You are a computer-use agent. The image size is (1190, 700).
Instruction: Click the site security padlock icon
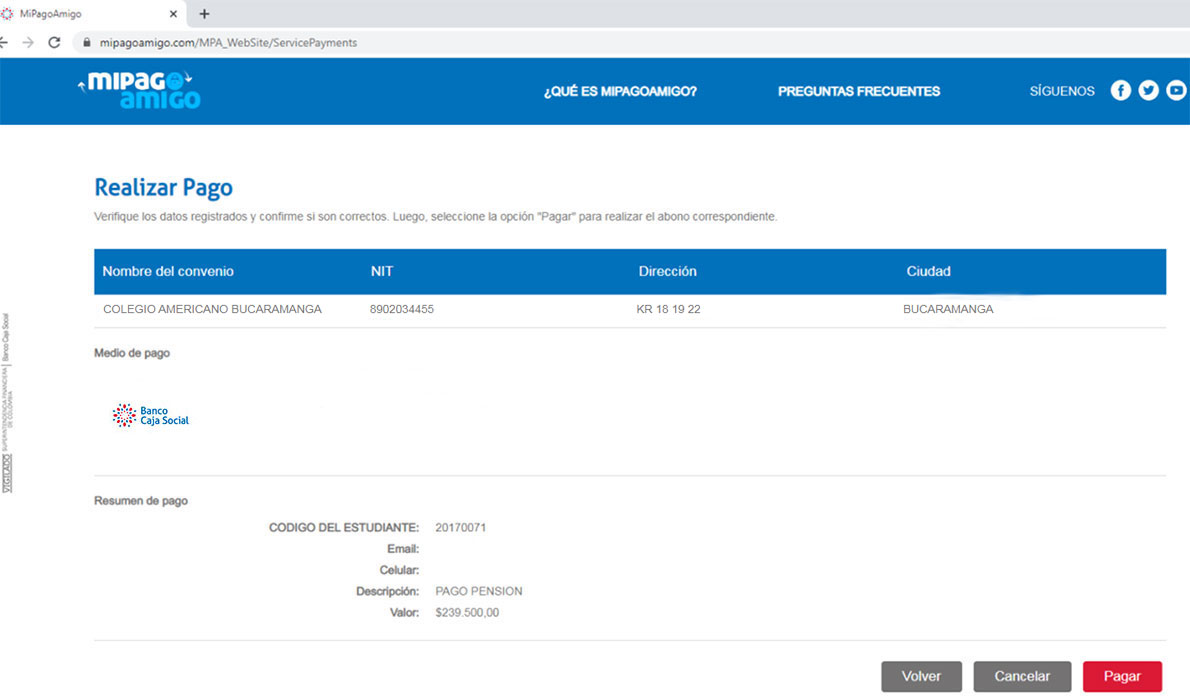[87, 43]
